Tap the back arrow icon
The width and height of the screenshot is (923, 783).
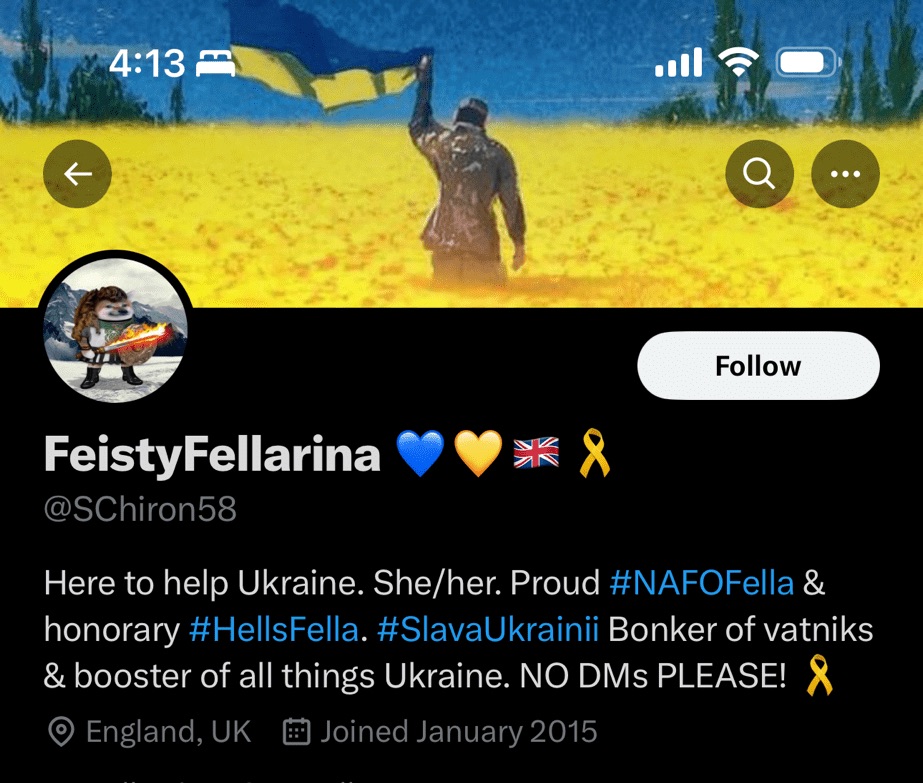(x=77, y=174)
